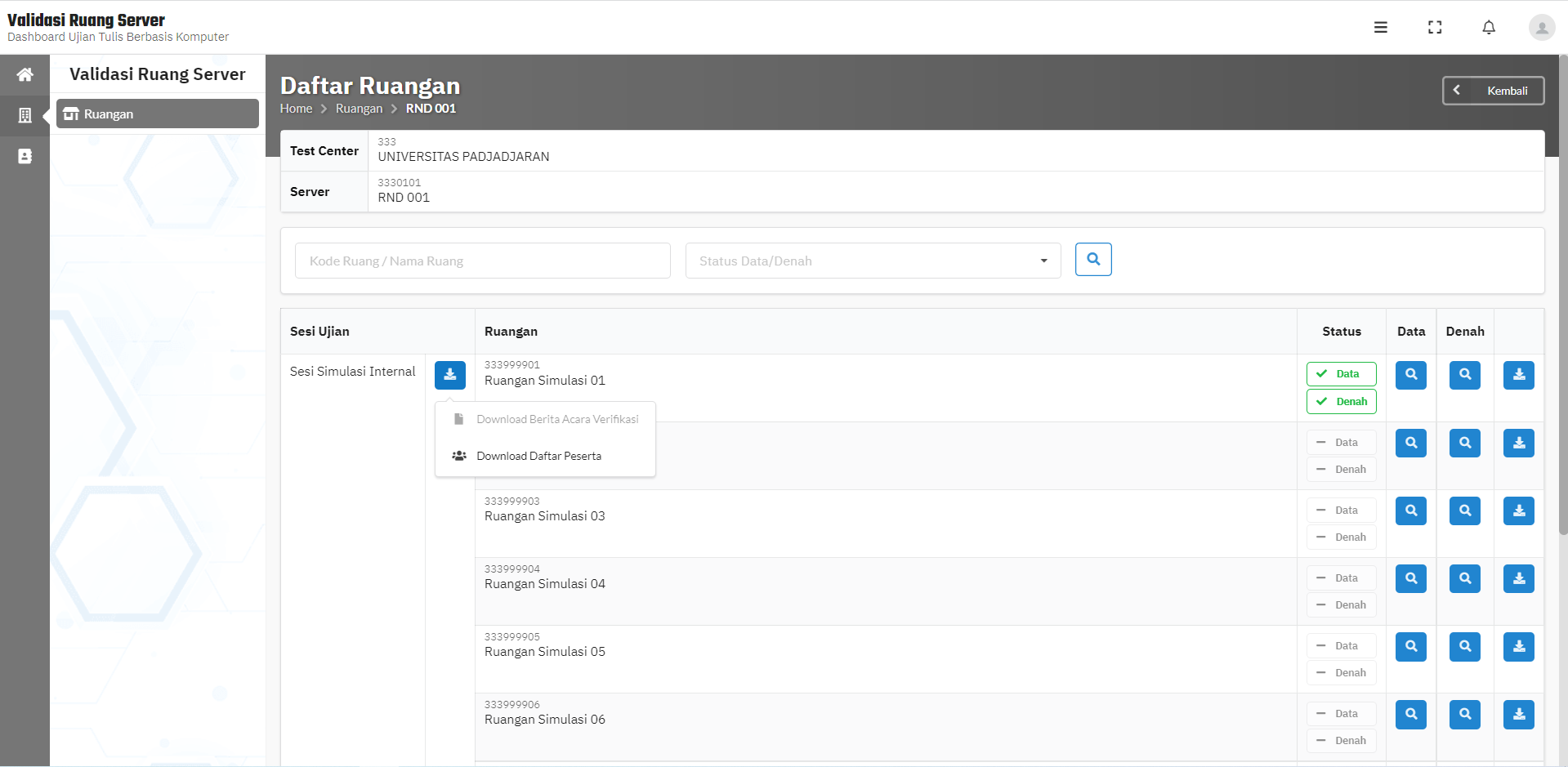
Task: Download button for second room row
Action: pyautogui.click(x=1518, y=443)
